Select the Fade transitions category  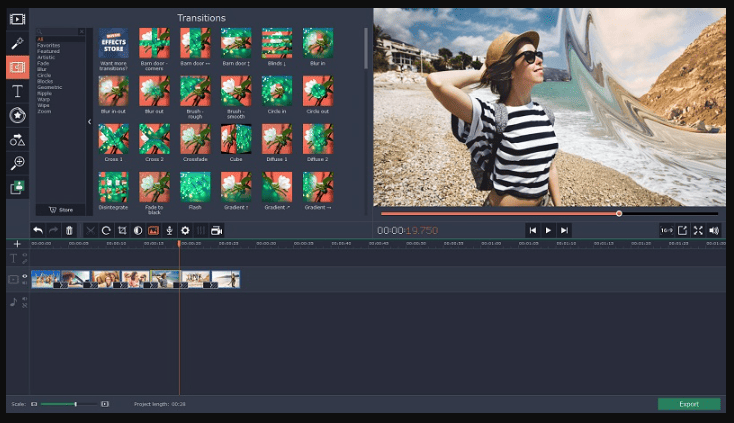(x=43, y=63)
